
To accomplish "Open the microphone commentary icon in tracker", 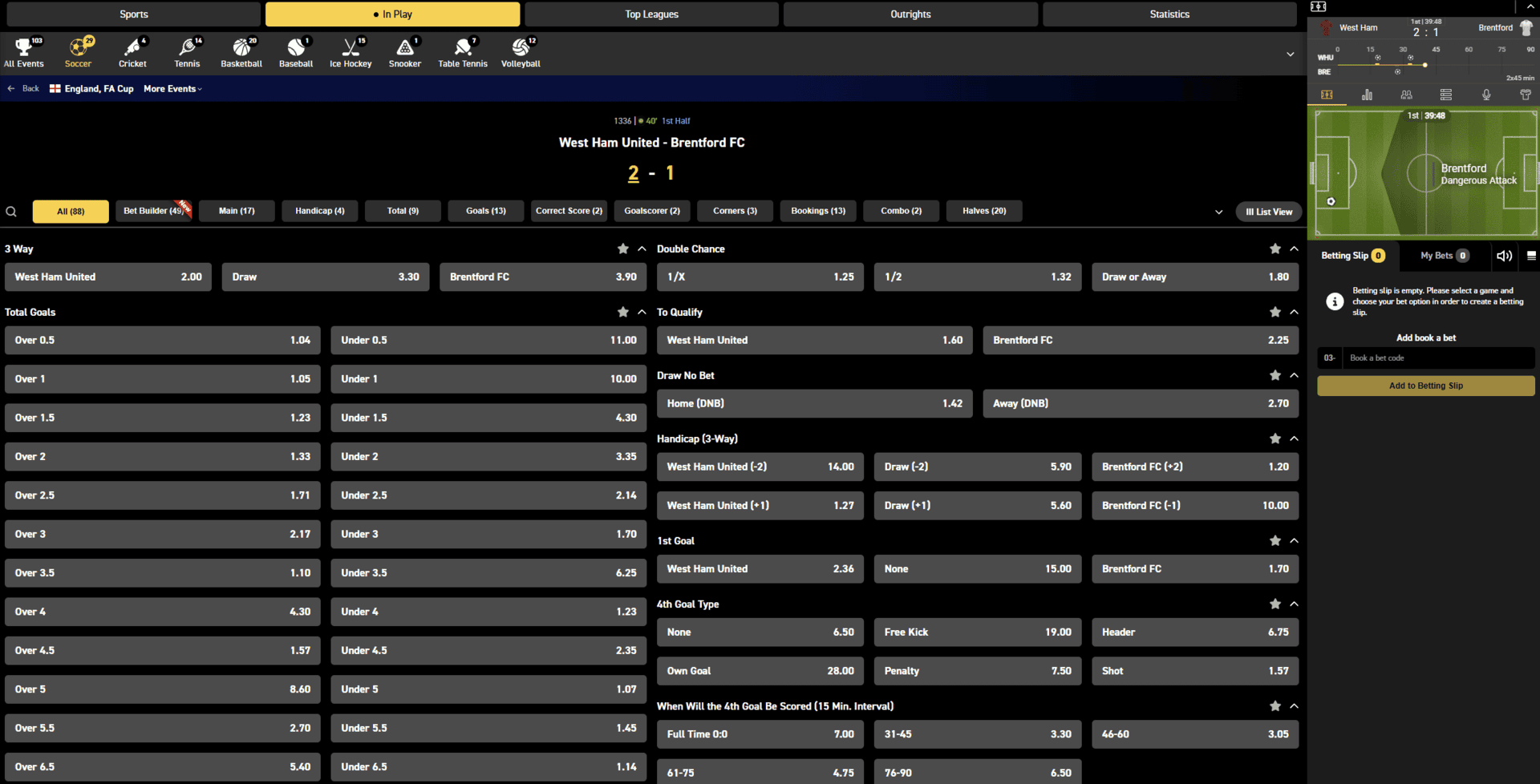I will pos(1486,95).
